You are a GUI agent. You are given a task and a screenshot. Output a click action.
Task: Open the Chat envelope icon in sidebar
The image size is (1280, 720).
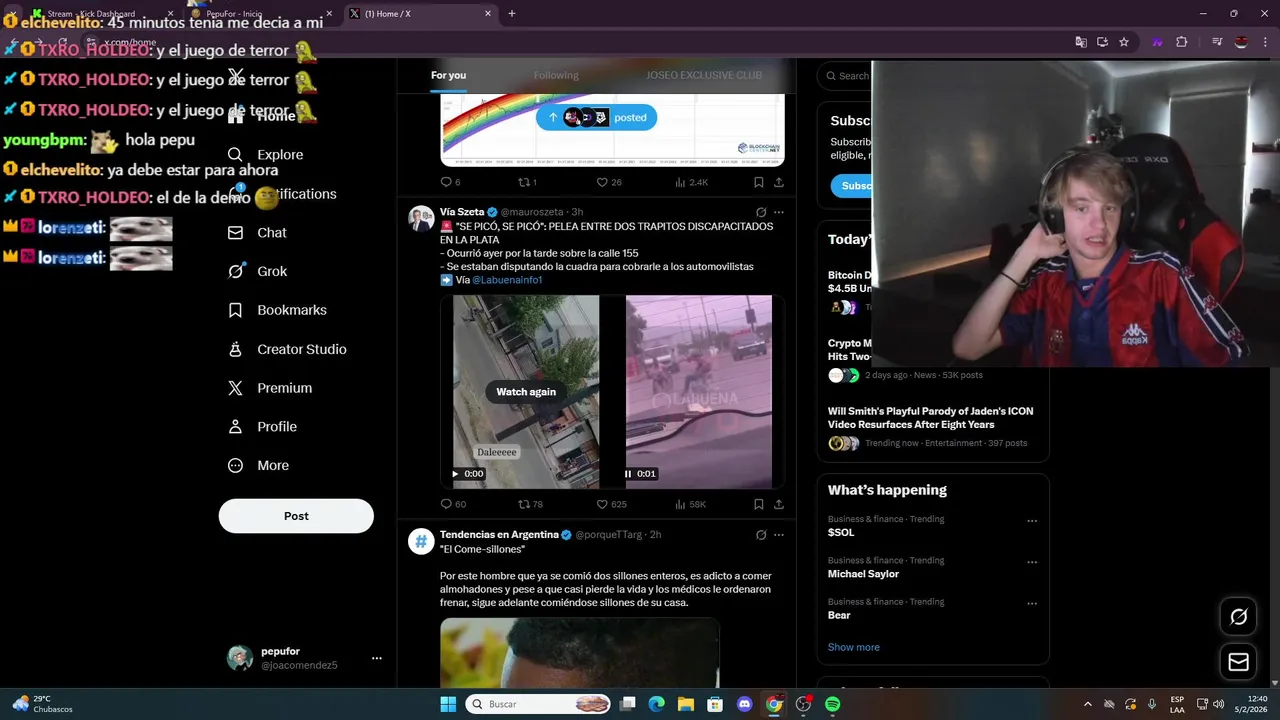[x=235, y=233]
